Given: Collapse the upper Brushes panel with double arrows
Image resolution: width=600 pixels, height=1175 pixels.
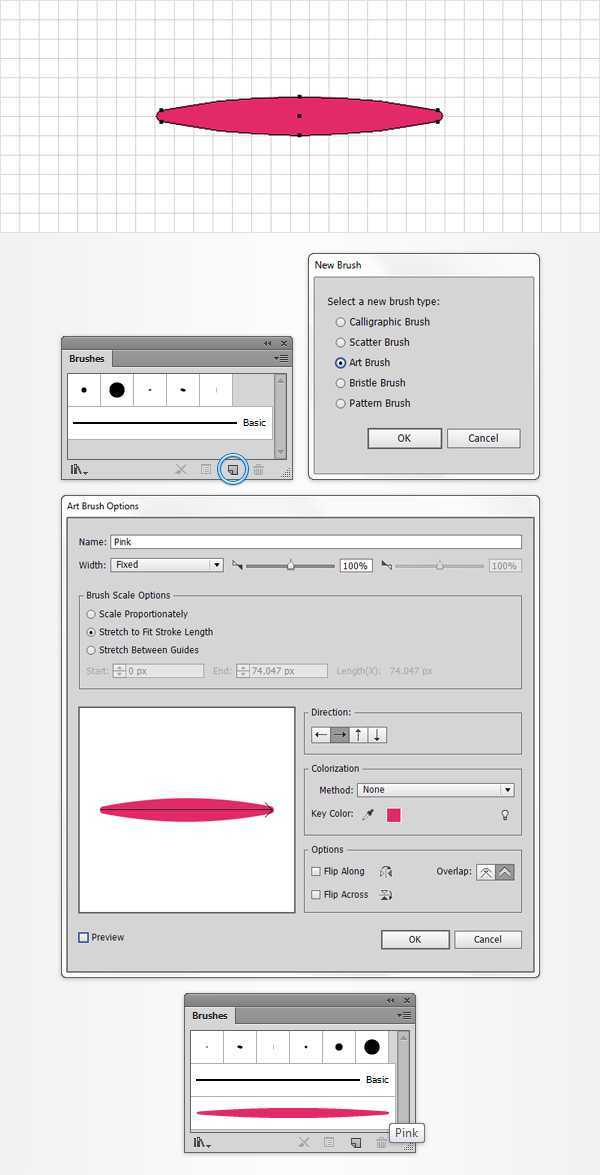Looking at the screenshot, I should 267,343.
